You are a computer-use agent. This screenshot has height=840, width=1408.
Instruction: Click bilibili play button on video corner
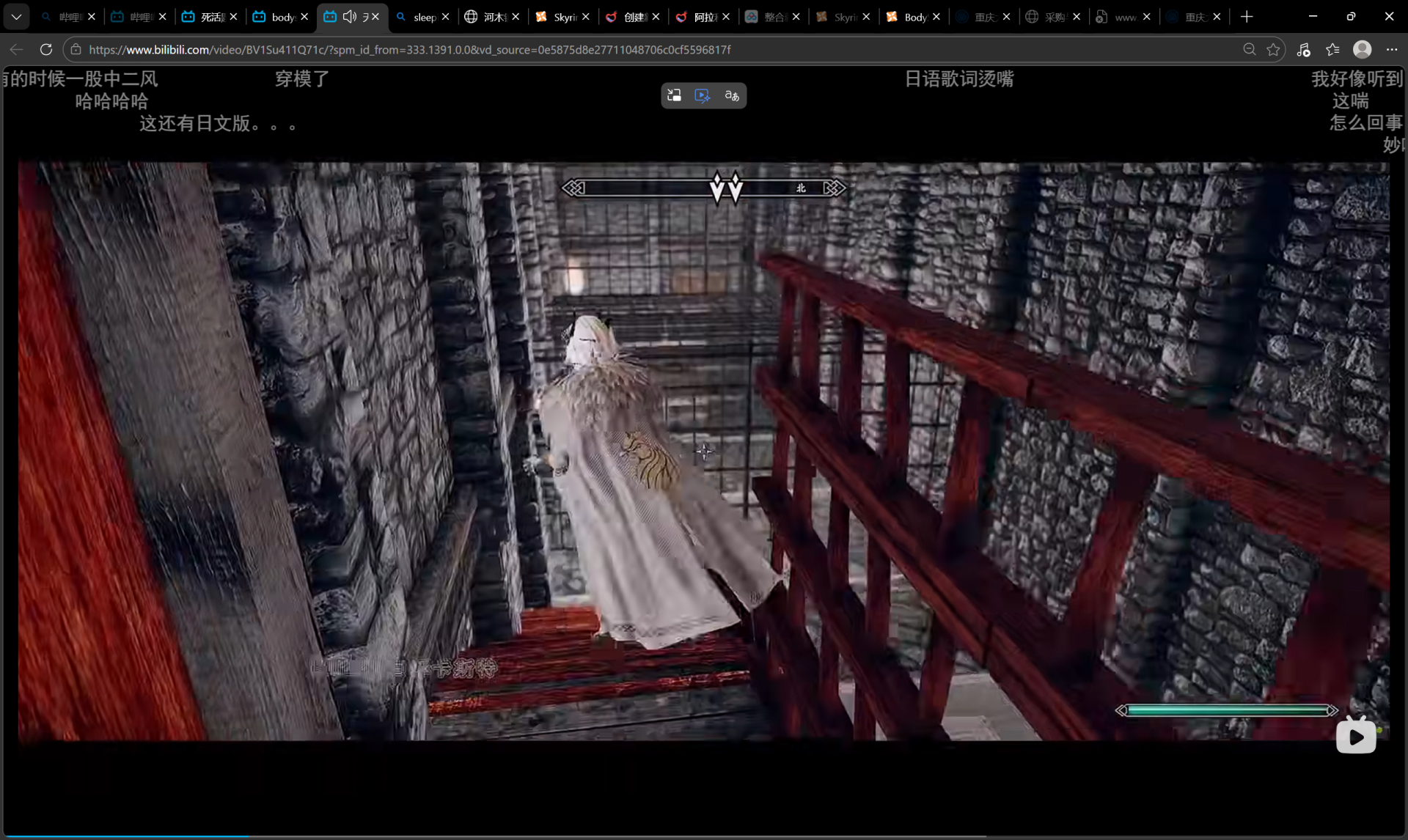[1356, 736]
